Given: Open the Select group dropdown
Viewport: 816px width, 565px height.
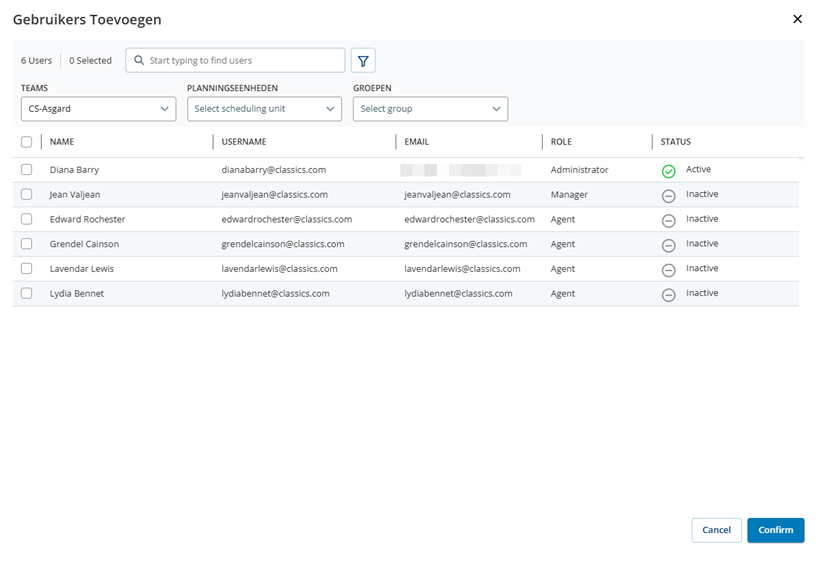Looking at the screenshot, I should coord(430,109).
